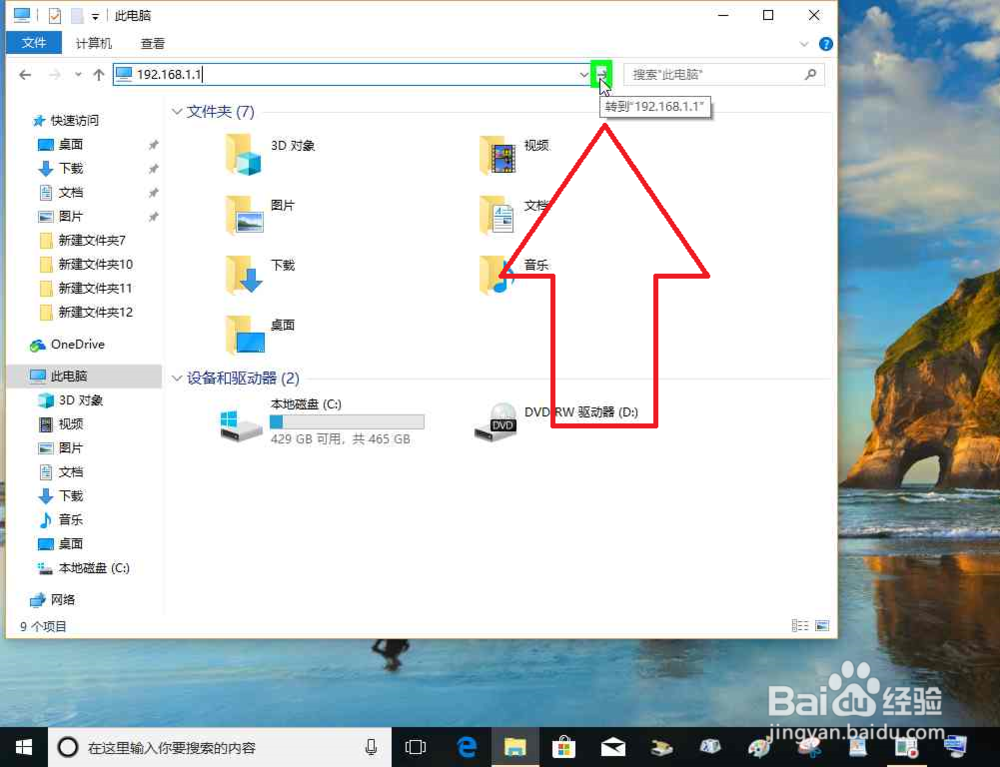Open 3D 对象 under 此电脑 in sidebar
Image resolution: width=1000 pixels, height=767 pixels.
click(x=80, y=400)
